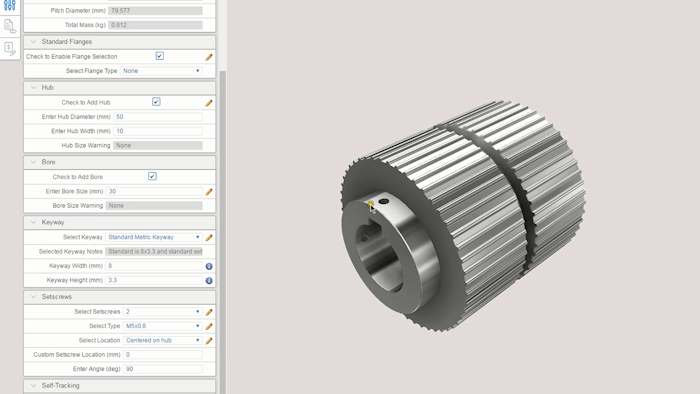Collapse the Standard Flanges section
Image resolution: width=700 pixels, height=394 pixels.
coord(33,41)
